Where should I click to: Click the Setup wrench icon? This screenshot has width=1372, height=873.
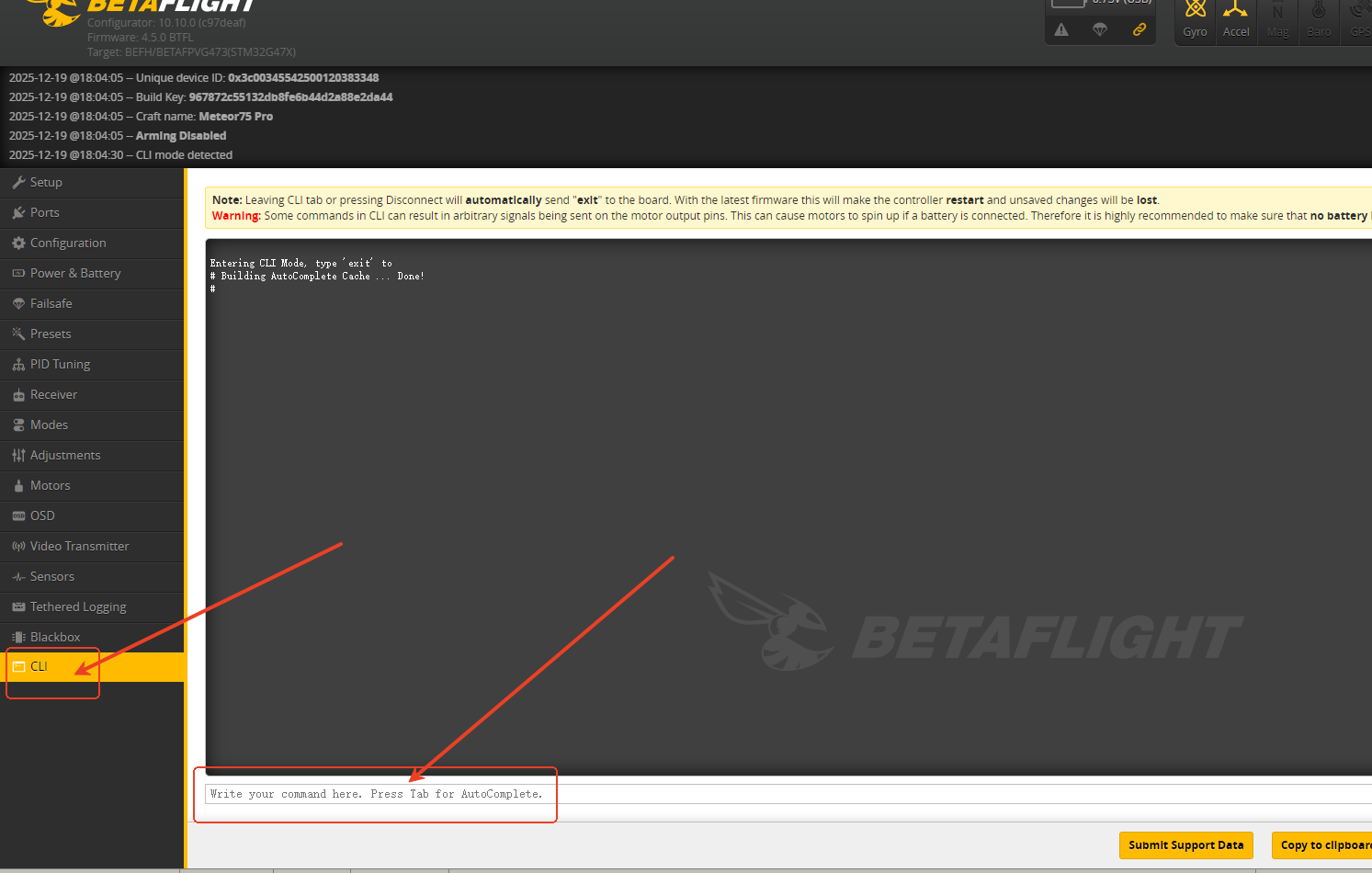(x=18, y=182)
